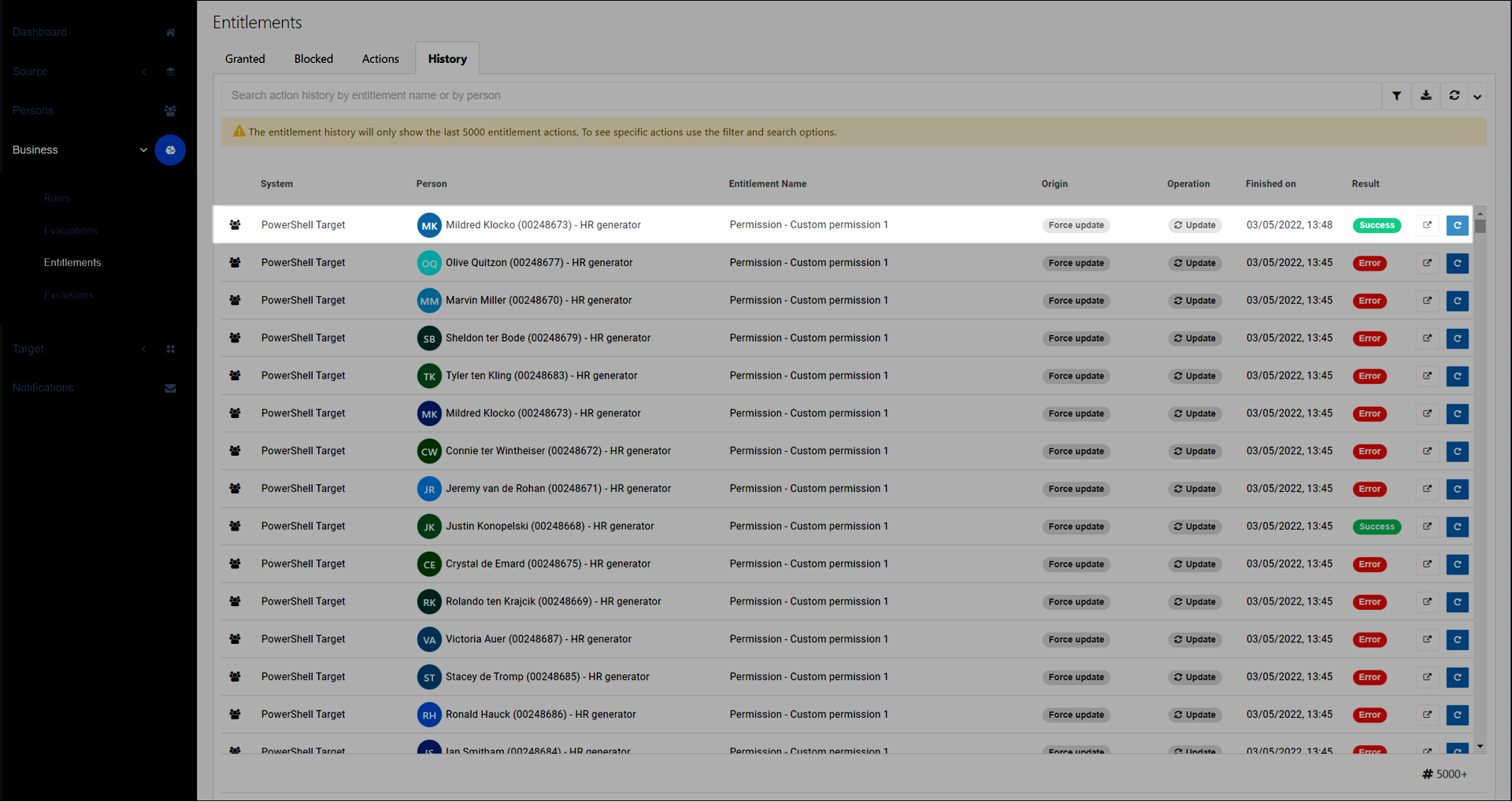The image size is (1512, 802).
Task: Open details link for Victoria Auer row
Action: pos(1427,640)
